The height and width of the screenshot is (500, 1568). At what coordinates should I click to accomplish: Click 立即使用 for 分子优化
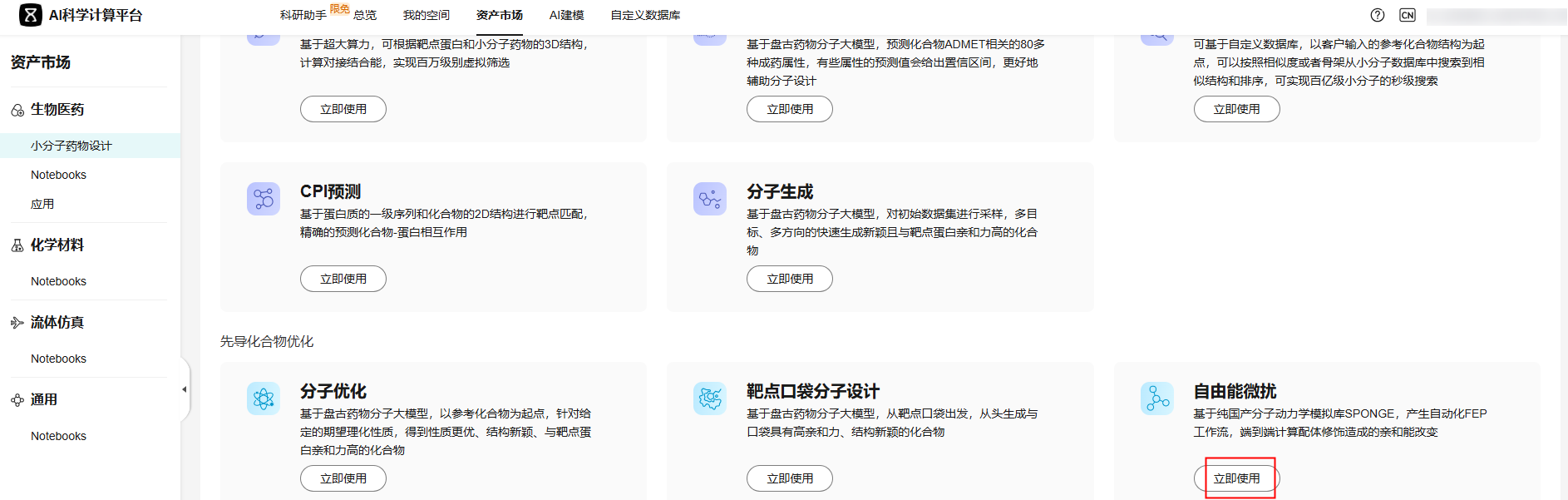343,478
